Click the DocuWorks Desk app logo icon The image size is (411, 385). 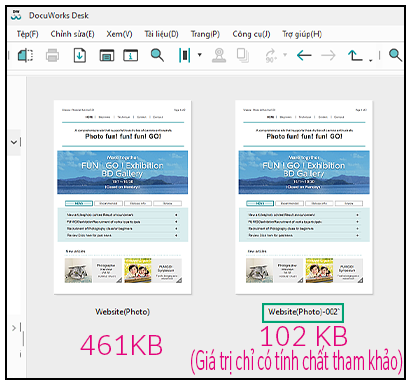16,15
